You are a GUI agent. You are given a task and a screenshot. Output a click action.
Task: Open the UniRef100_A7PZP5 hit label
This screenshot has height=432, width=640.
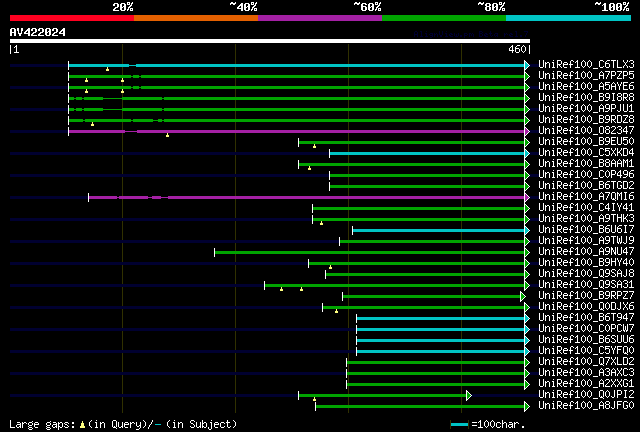(586, 76)
